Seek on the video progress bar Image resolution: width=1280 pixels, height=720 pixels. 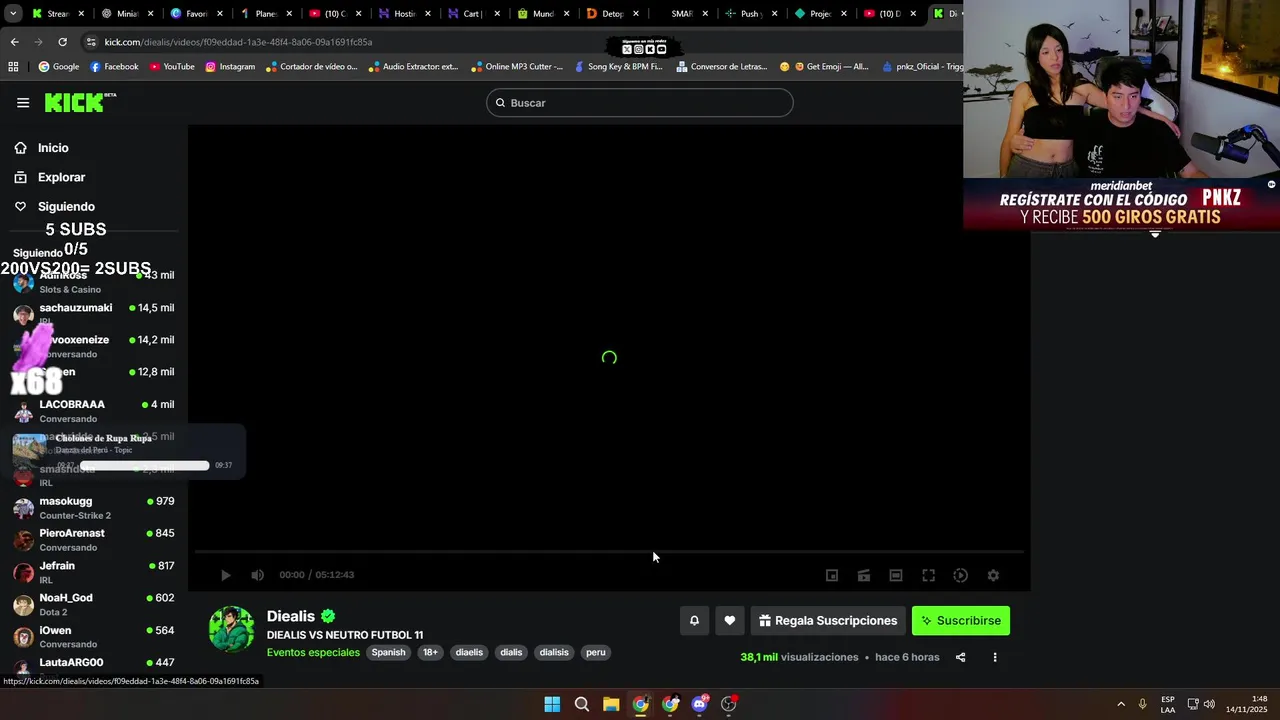tap(609, 552)
